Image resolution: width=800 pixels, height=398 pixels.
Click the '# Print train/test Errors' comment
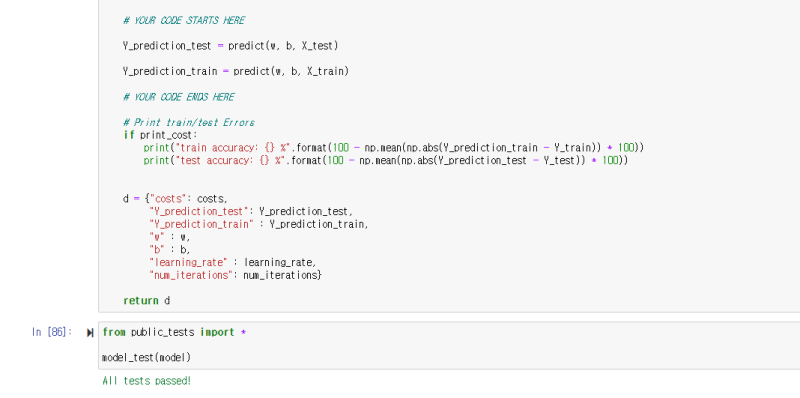[x=189, y=122]
